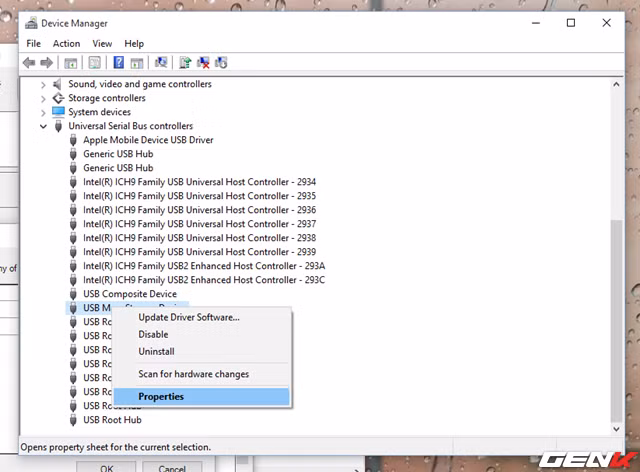Collapse Universal Serial Bus controllers
Viewport: 640px width, 472px height.
[43, 127]
